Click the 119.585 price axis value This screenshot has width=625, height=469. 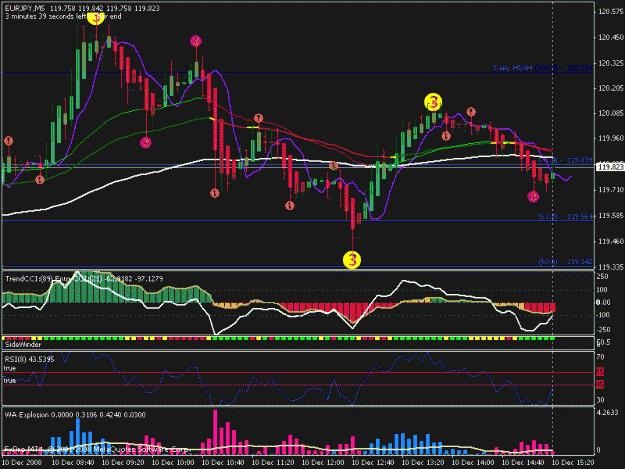pyautogui.click(x=611, y=216)
